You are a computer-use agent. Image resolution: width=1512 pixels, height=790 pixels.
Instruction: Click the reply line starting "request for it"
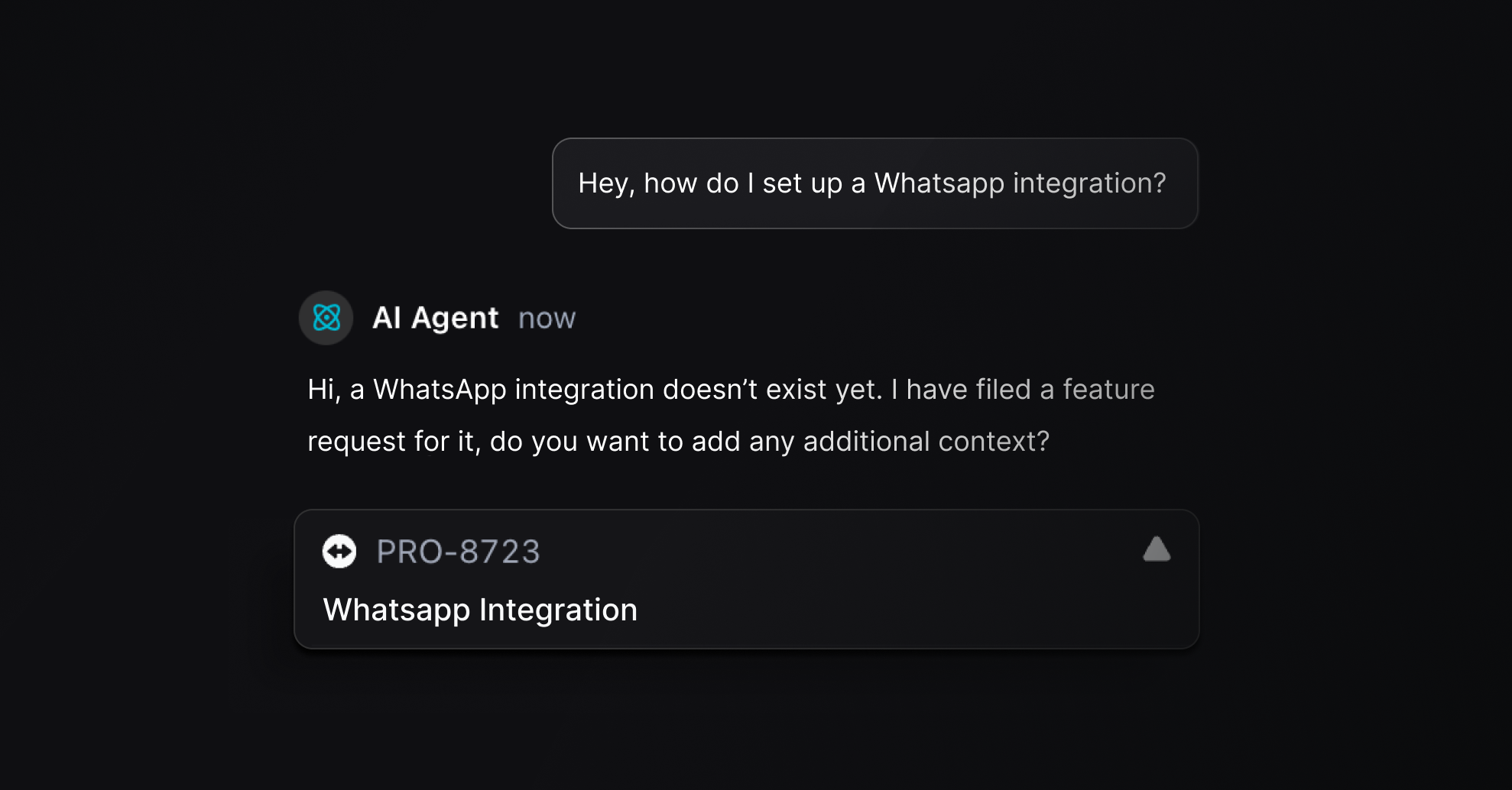pos(677,442)
